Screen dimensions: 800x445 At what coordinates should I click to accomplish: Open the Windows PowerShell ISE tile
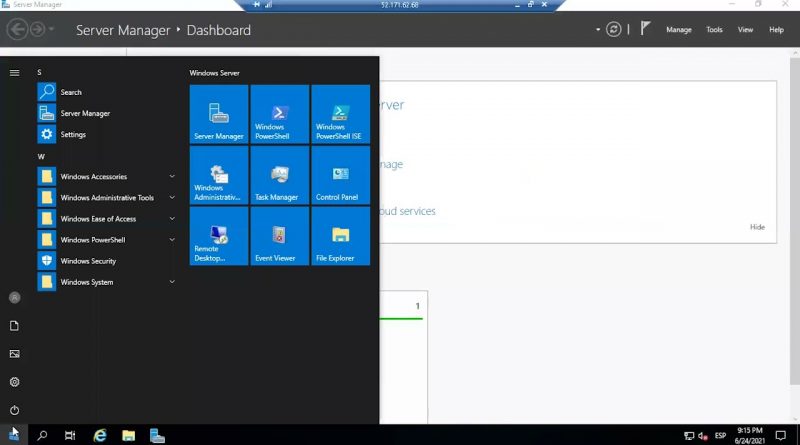[x=340, y=114]
